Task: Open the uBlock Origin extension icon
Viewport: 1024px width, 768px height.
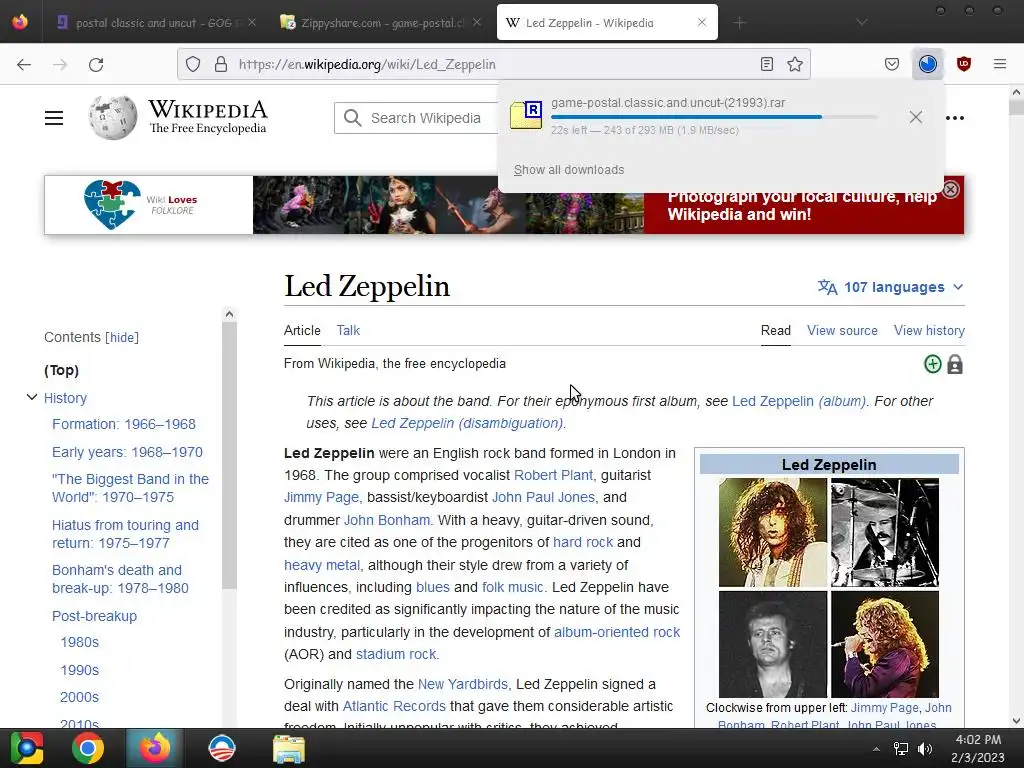Action: click(x=963, y=64)
